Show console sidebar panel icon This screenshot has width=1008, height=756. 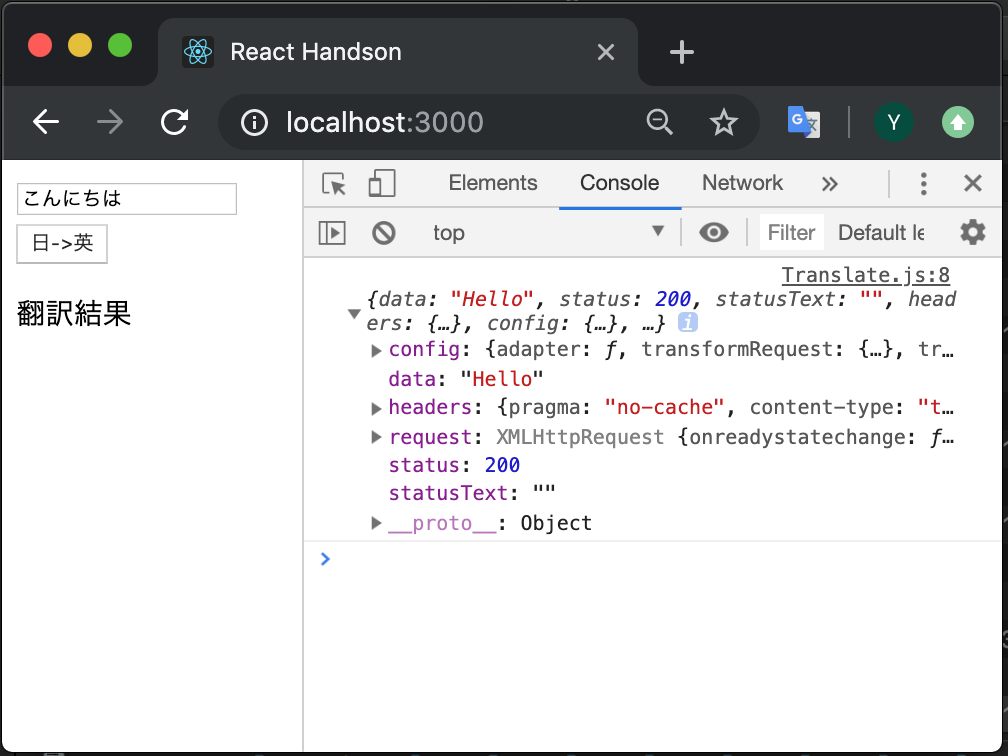332,233
